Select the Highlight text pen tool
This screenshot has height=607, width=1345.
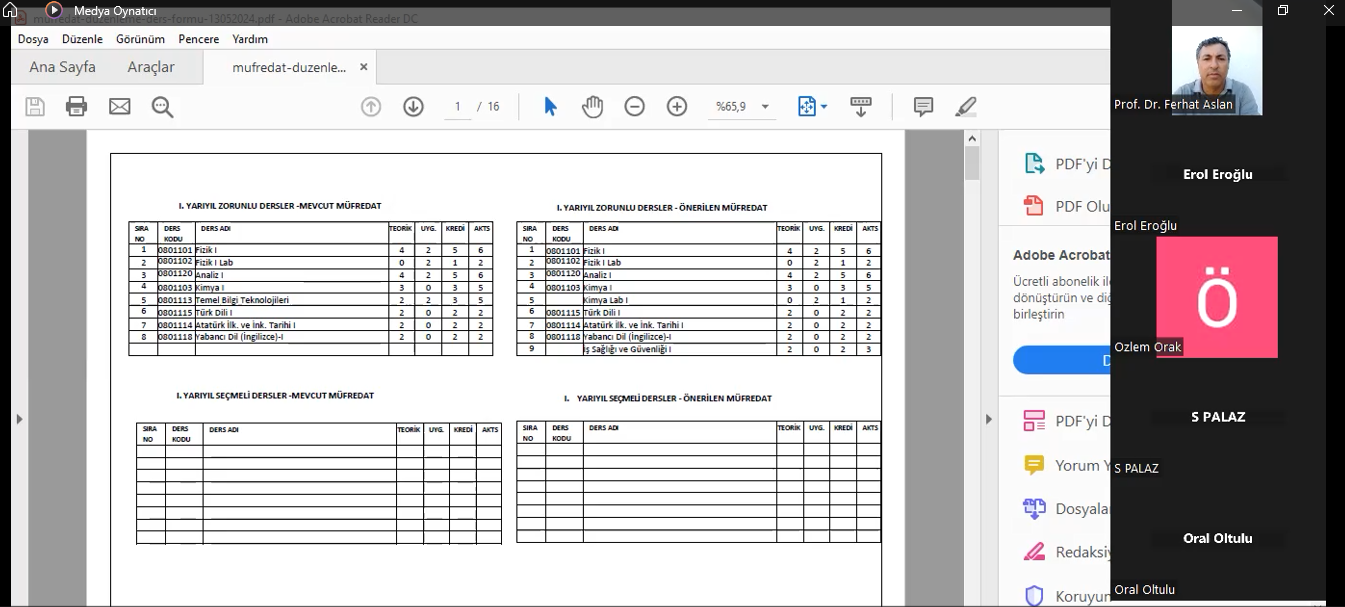click(x=965, y=106)
